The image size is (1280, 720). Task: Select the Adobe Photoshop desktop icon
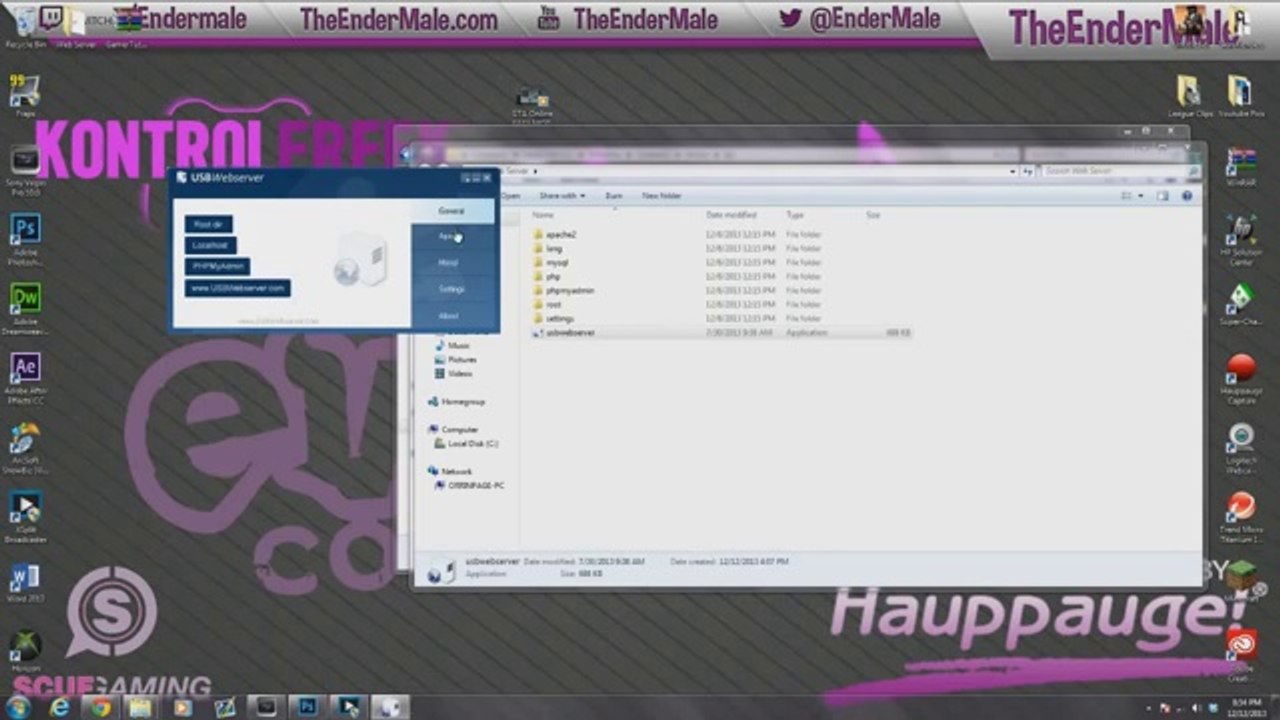click(x=25, y=240)
